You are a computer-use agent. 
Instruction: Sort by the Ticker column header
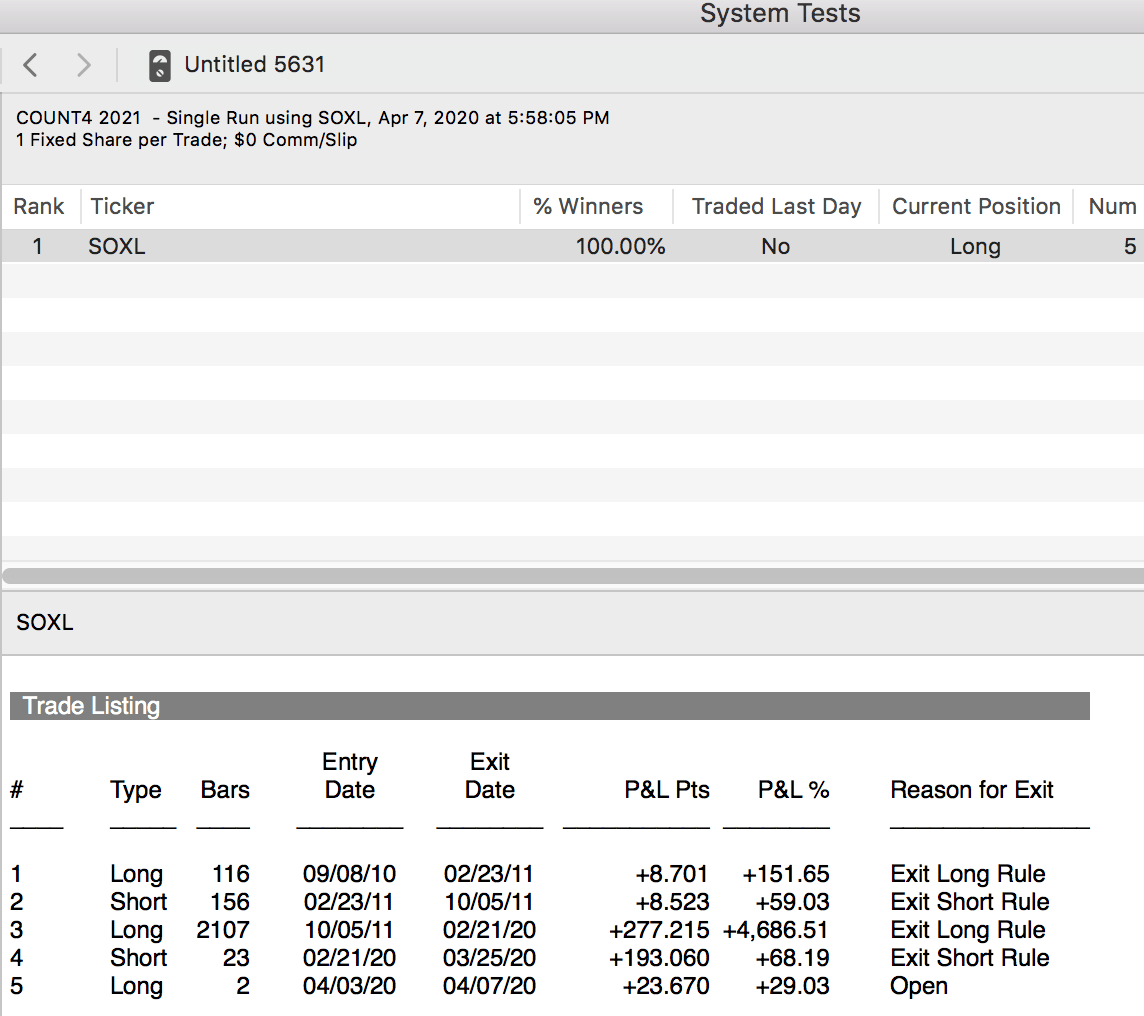tap(122, 207)
